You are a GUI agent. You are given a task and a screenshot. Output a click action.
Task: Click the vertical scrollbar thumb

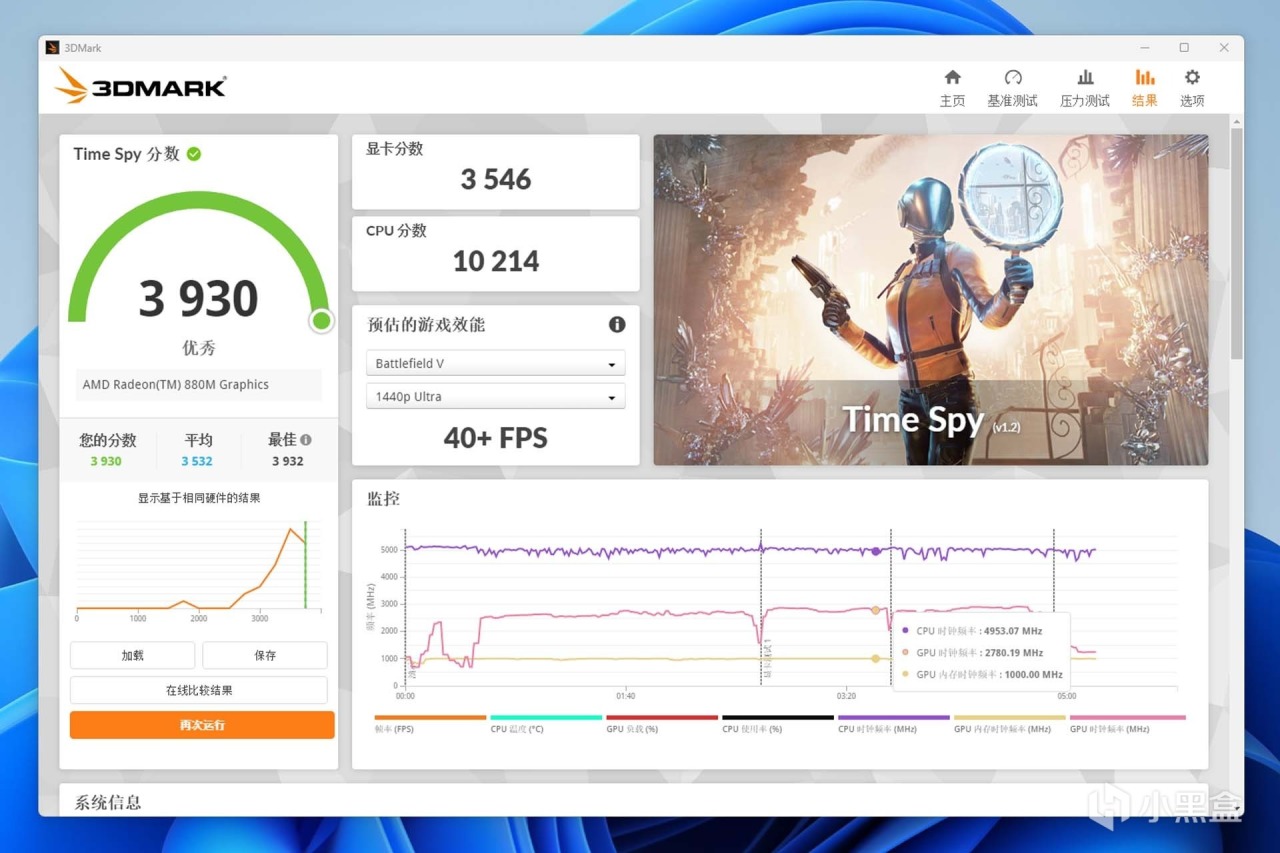pyautogui.click(x=1237, y=243)
